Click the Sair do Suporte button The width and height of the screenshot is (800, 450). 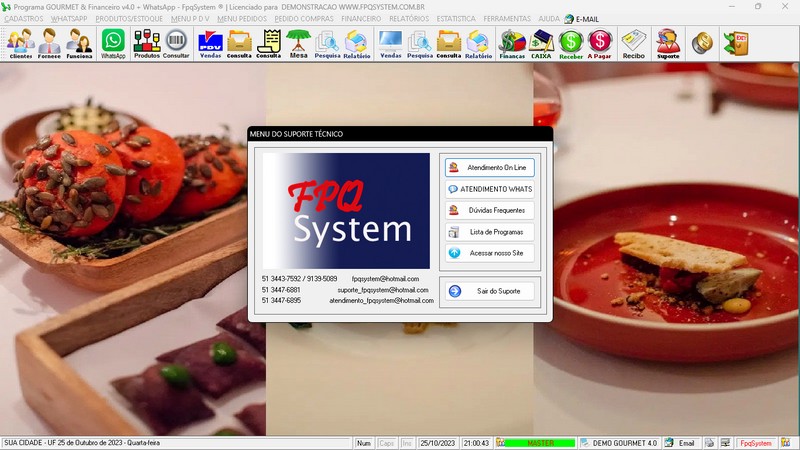[490, 291]
